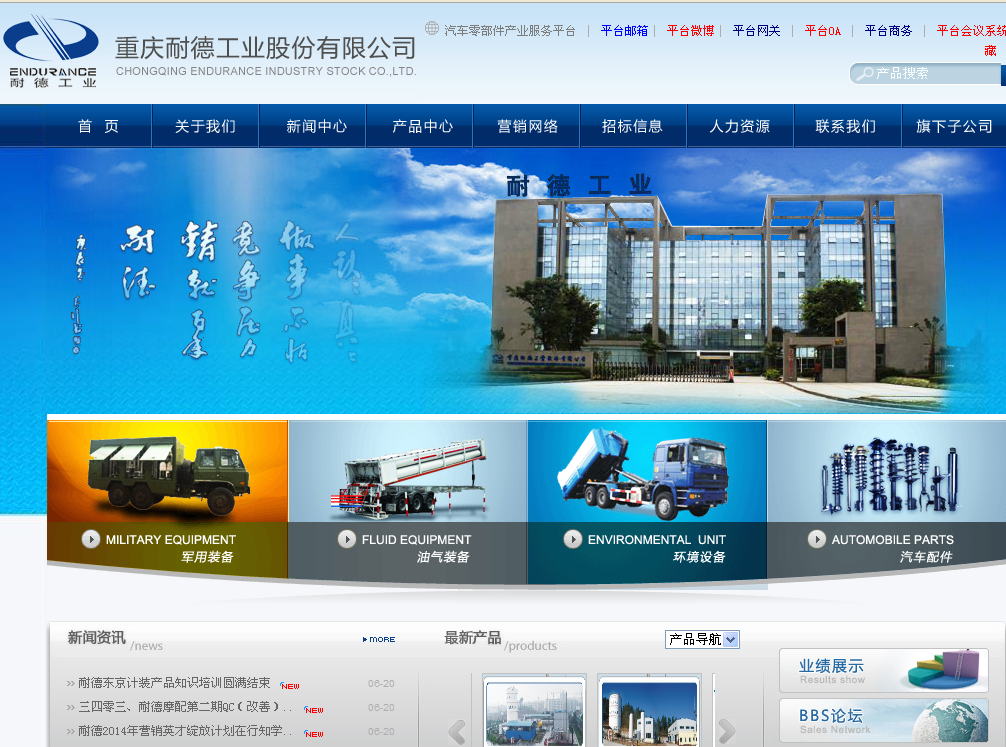The width and height of the screenshot is (1006, 747).
Task: Click the 油气装备 label
Action: click(443, 556)
